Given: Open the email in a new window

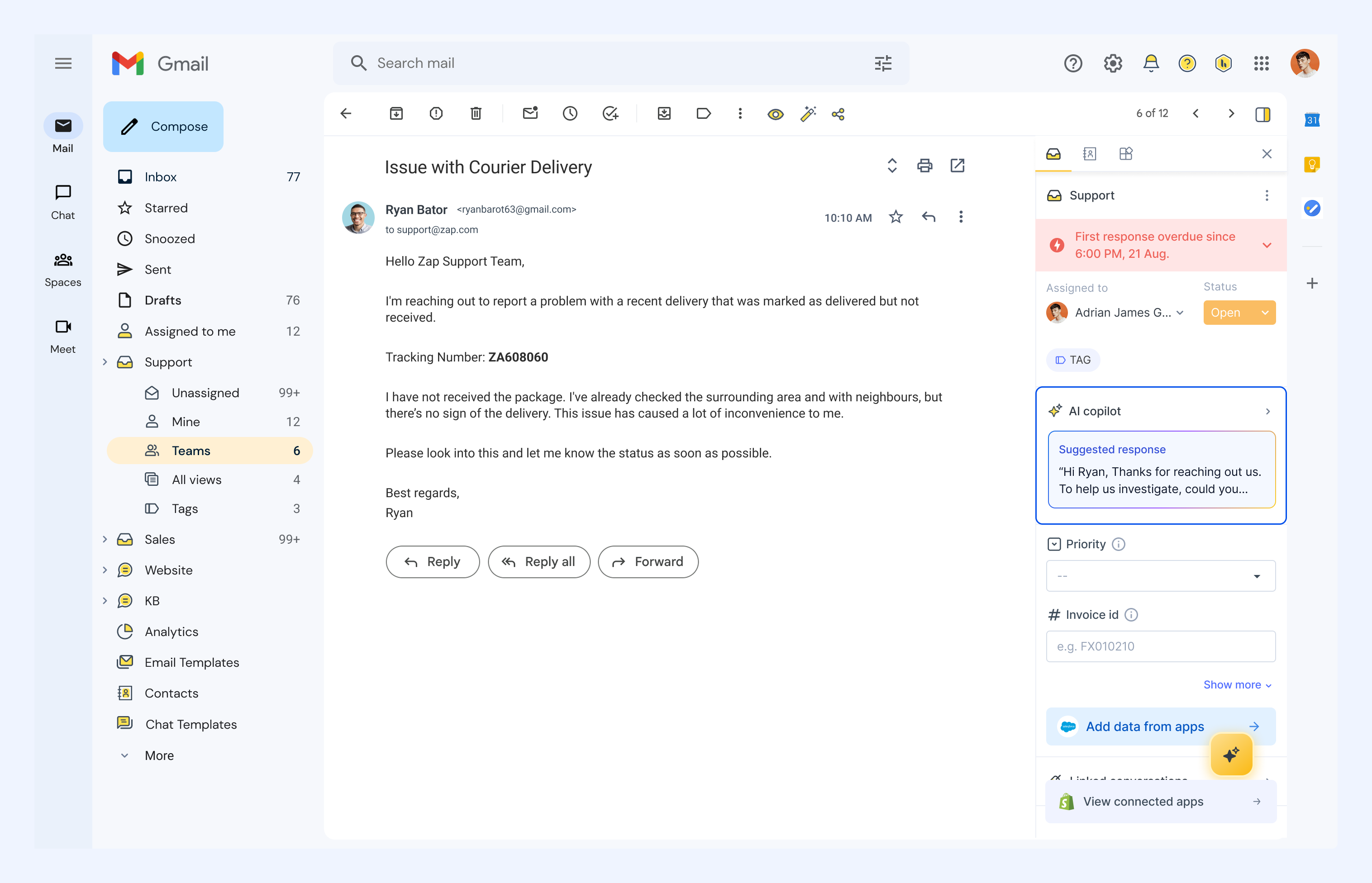Looking at the screenshot, I should pos(958,166).
